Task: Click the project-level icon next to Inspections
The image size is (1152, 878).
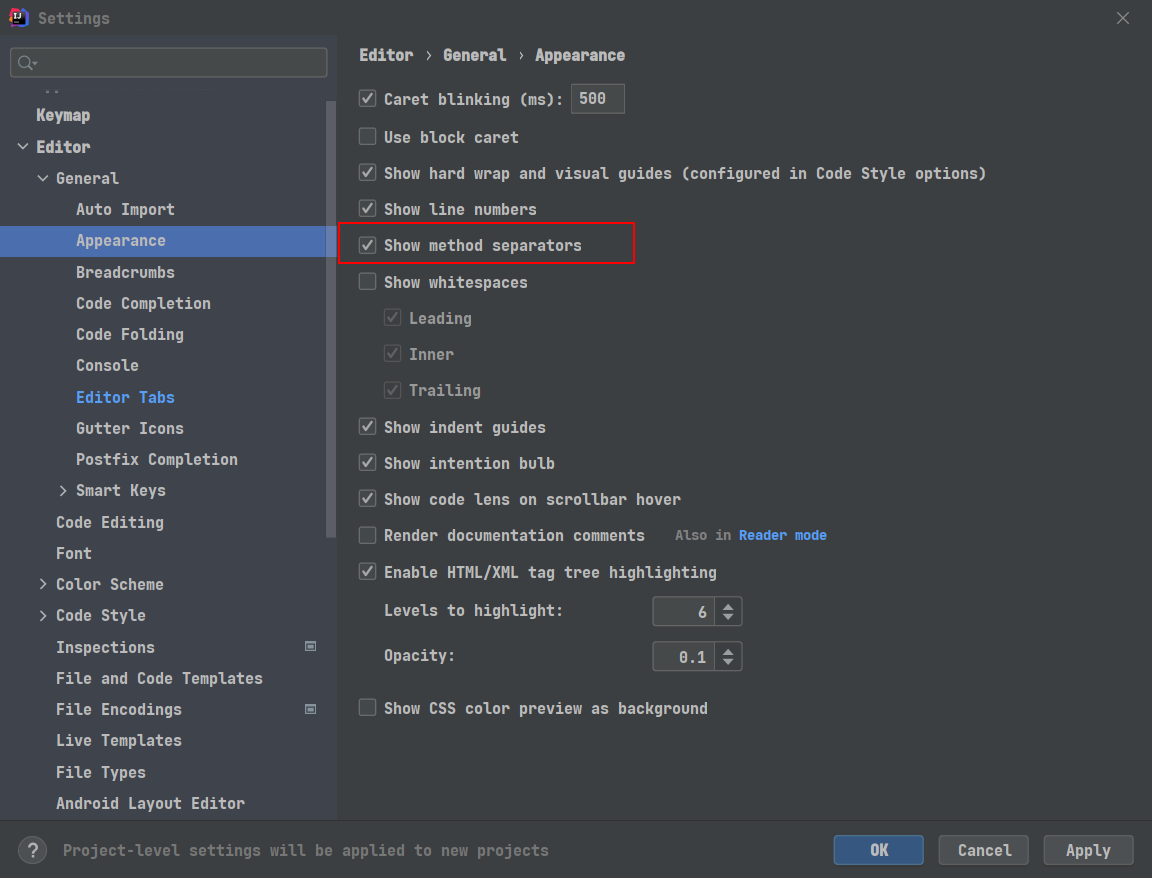Action: 311,647
